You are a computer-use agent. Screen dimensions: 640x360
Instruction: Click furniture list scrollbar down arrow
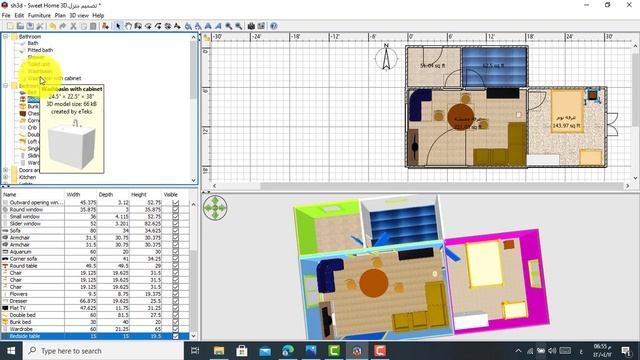(193, 336)
